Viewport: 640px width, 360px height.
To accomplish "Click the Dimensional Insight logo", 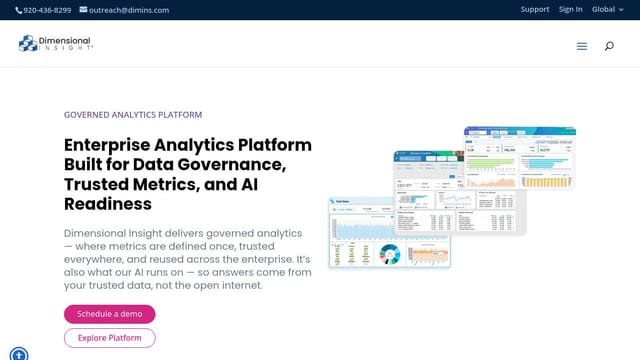I will point(56,43).
